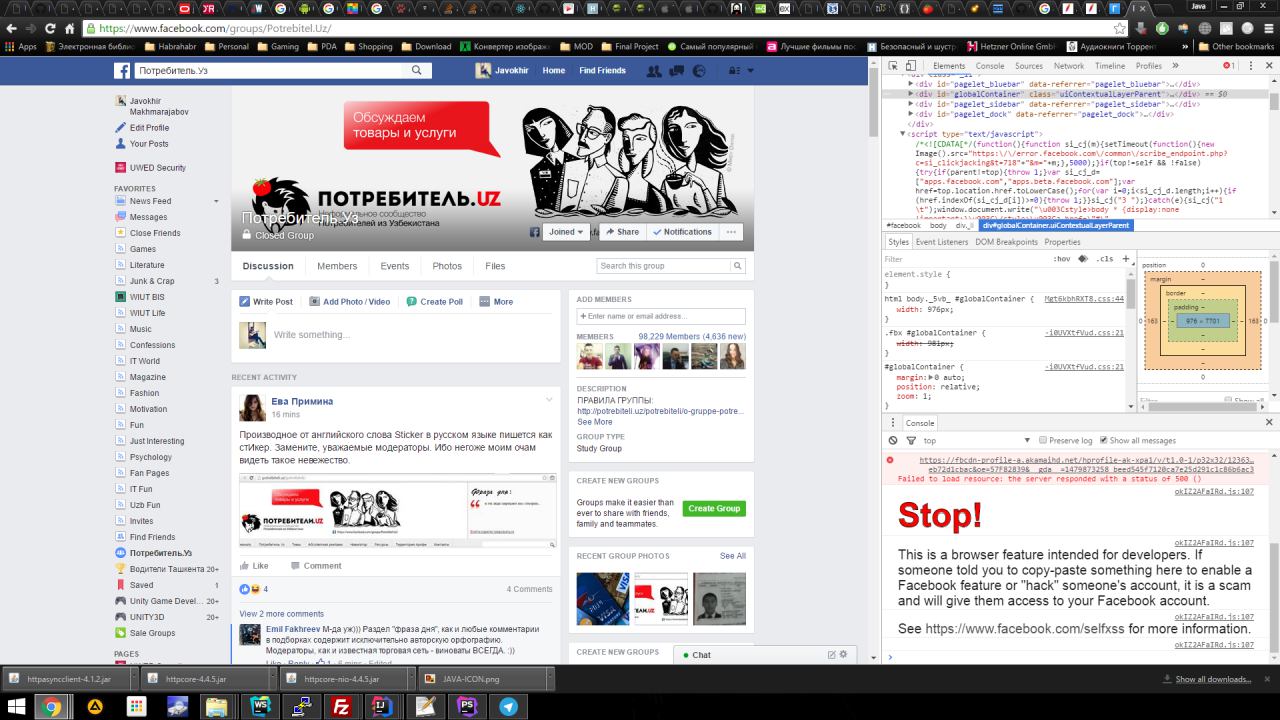Open Create Poll in the post composer
The image size is (1280, 720).
click(x=434, y=301)
